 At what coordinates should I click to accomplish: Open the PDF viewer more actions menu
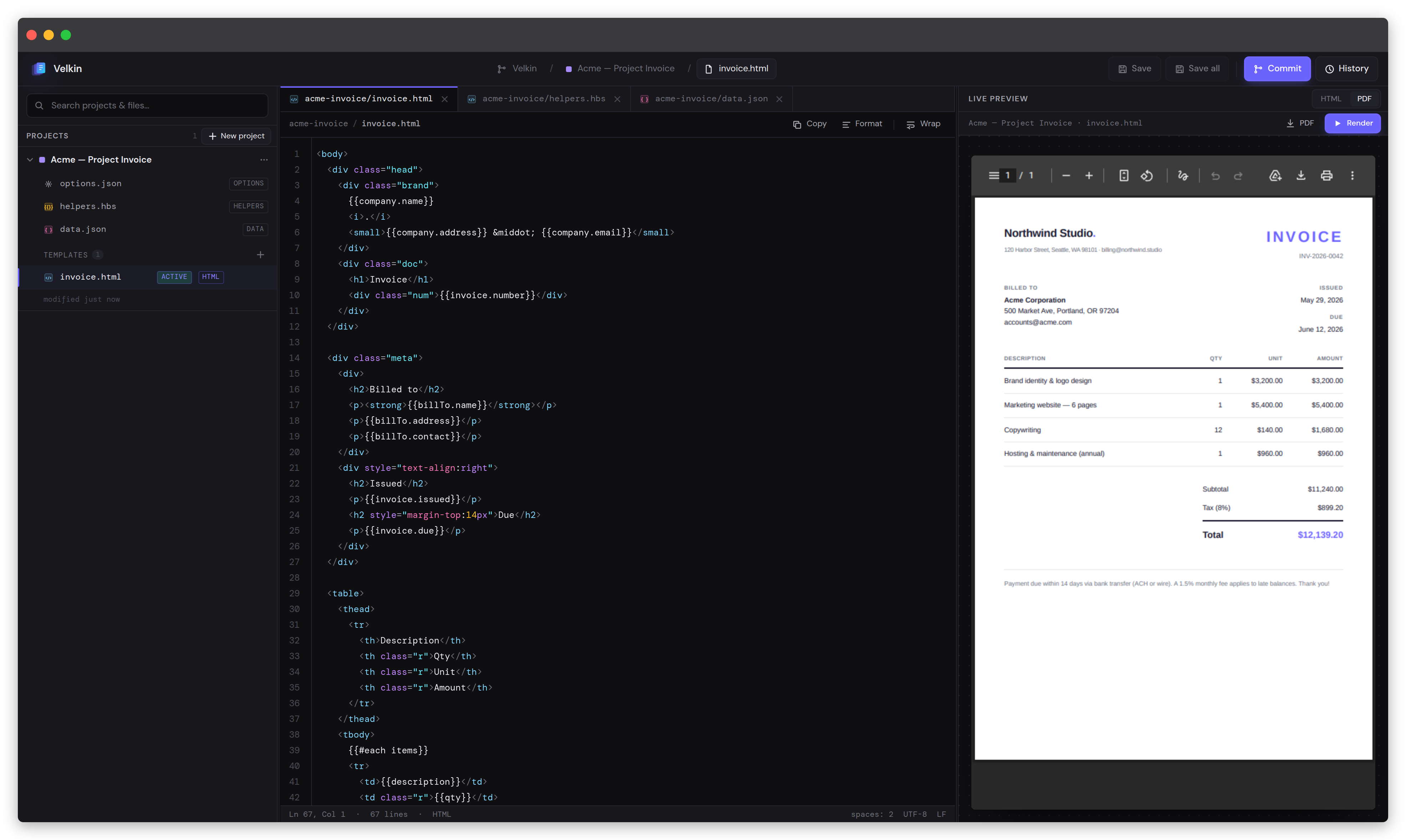click(1352, 175)
